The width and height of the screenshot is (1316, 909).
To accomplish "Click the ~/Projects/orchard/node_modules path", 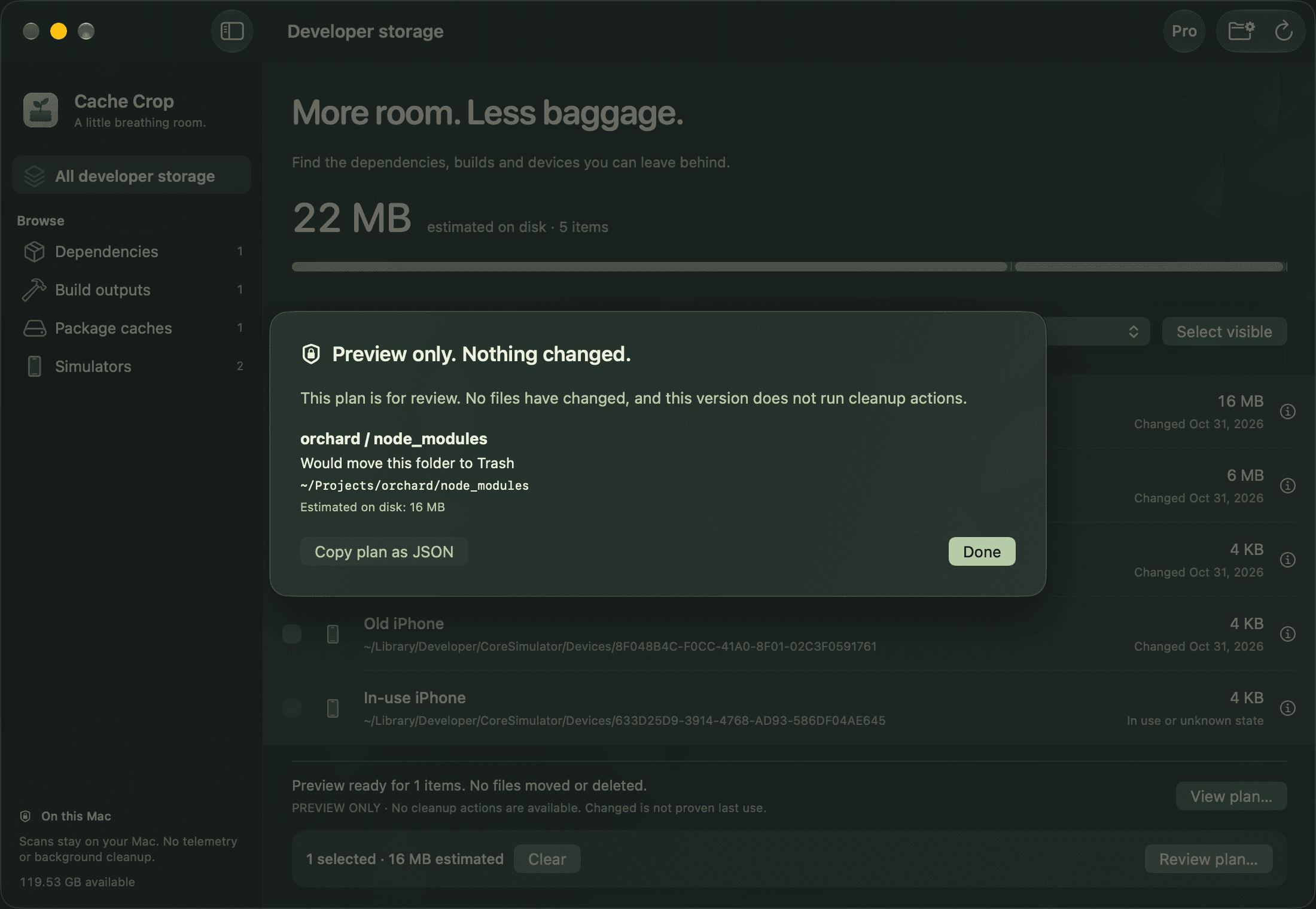I will tap(415, 486).
